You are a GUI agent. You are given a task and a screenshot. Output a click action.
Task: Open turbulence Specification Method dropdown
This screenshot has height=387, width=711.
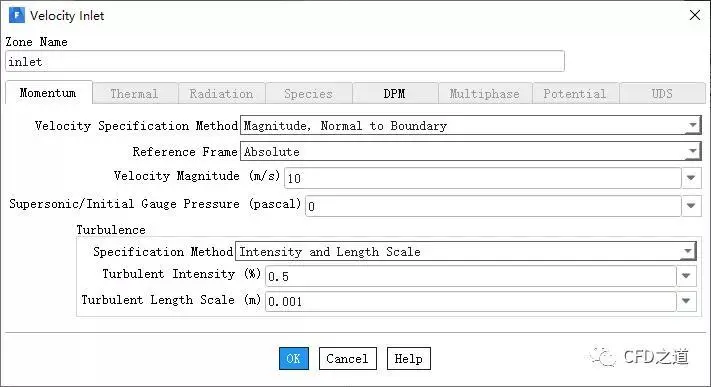click(x=466, y=251)
